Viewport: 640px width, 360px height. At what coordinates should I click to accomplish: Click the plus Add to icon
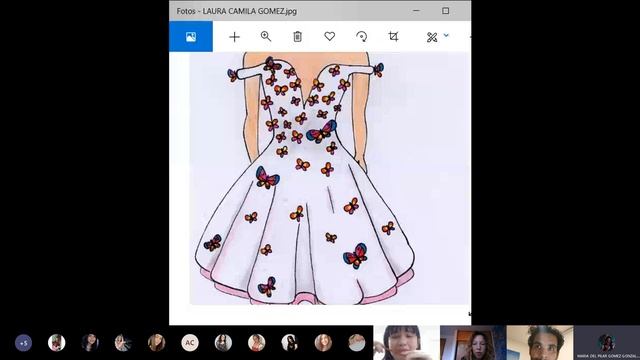point(234,37)
